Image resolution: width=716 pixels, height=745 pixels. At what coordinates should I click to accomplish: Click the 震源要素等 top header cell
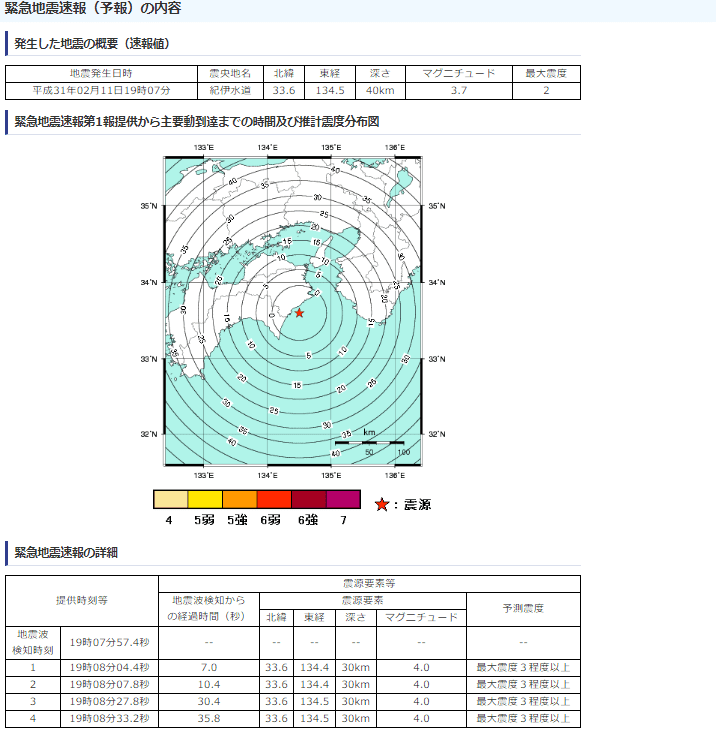coord(369,583)
